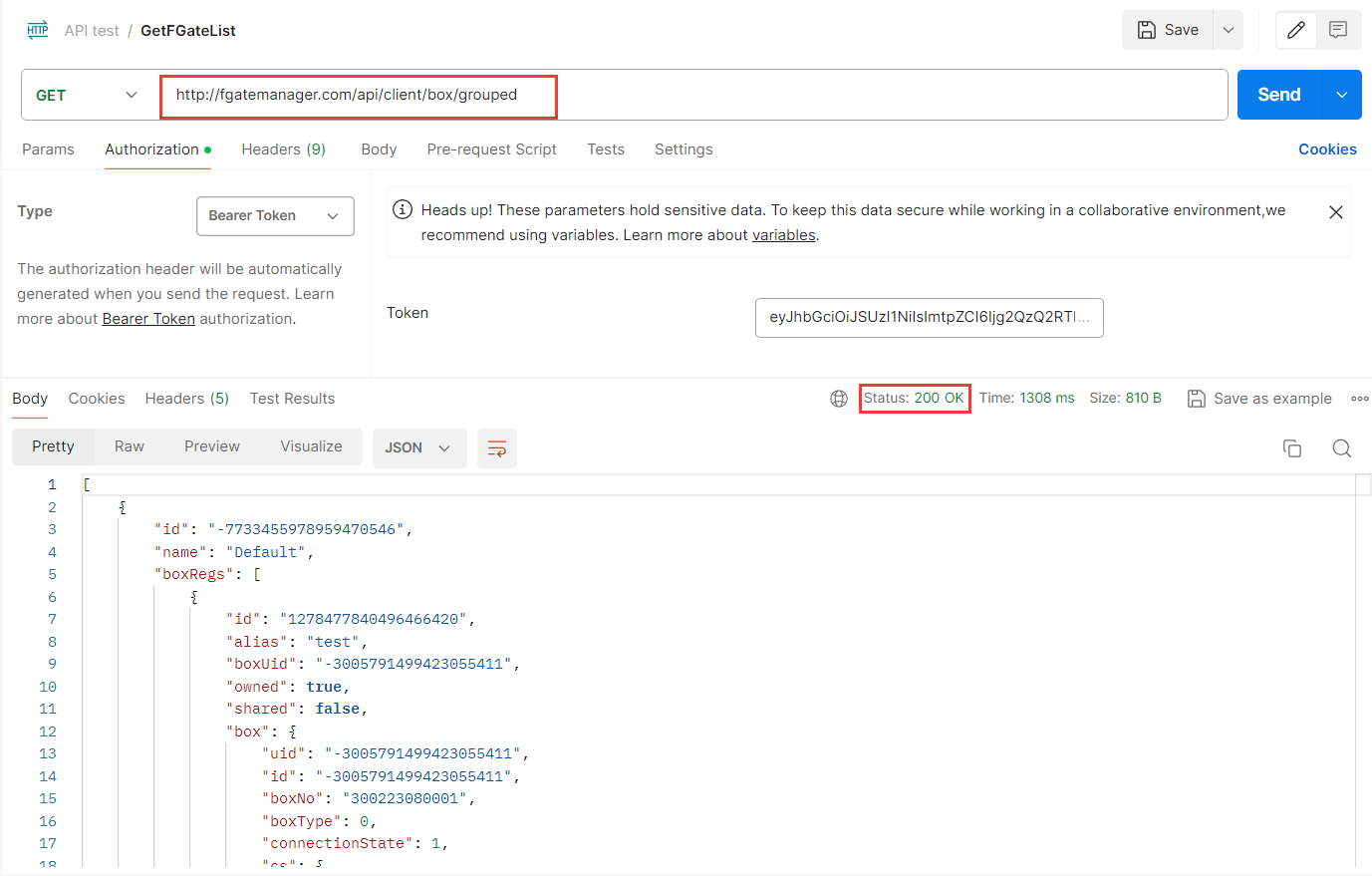Viewport: 1372px width, 876px height.
Task: Switch to the Tests tab
Action: pos(606,149)
